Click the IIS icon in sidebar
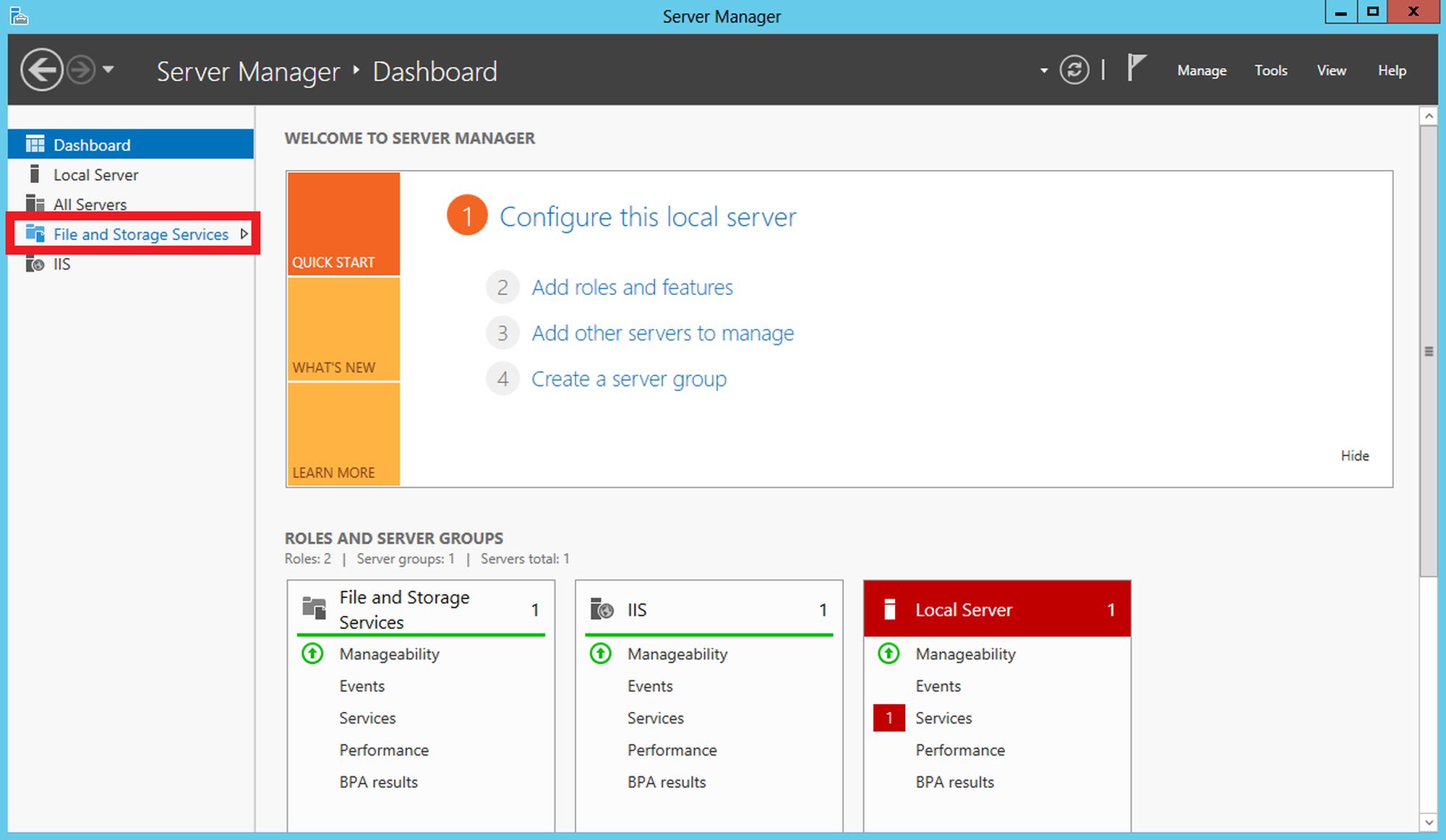 click(35, 265)
